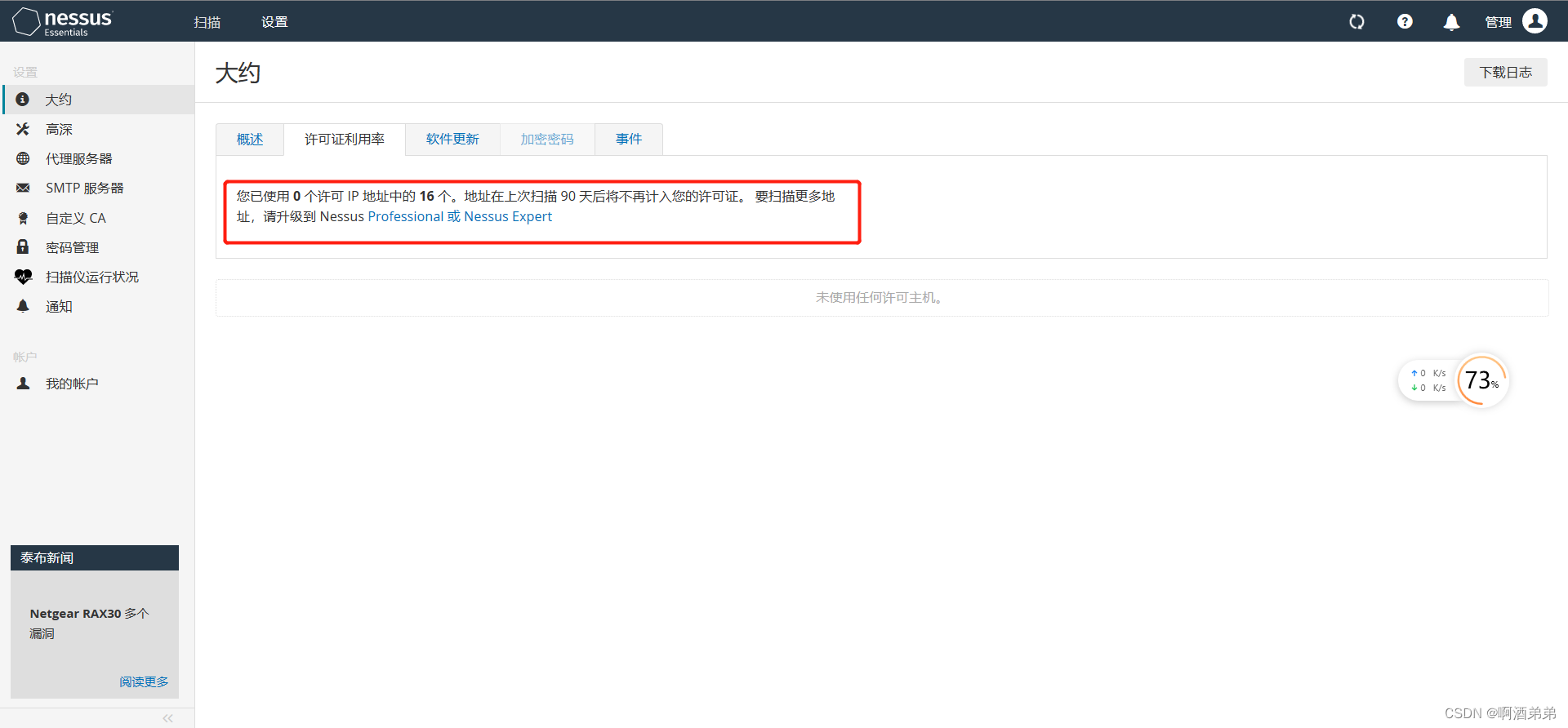Select the SMTP 服务器 envelope icon
This screenshot has width=1568, height=728.
23,188
